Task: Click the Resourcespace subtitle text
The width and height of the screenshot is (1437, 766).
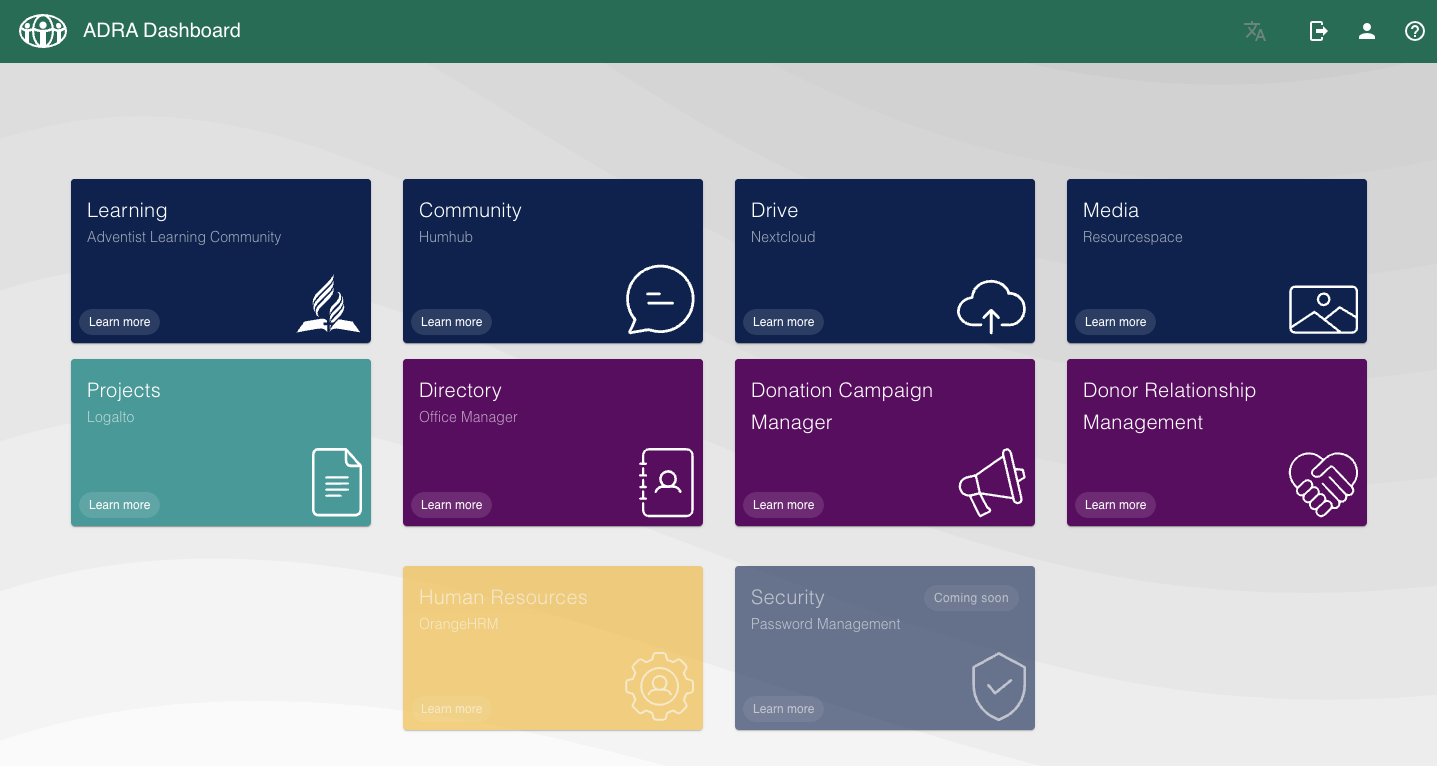Action: (x=1133, y=237)
